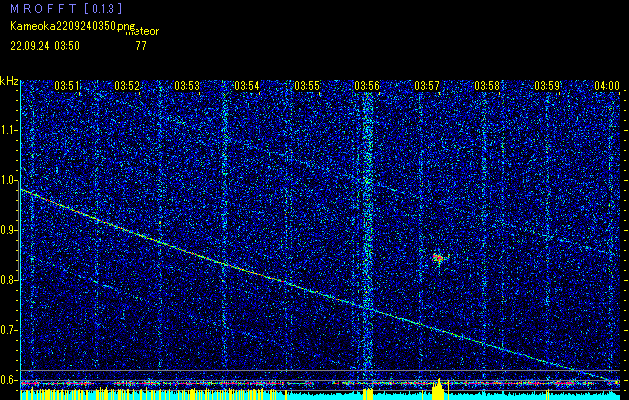Click the 03:52 time axis label

click(x=127, y=85)
